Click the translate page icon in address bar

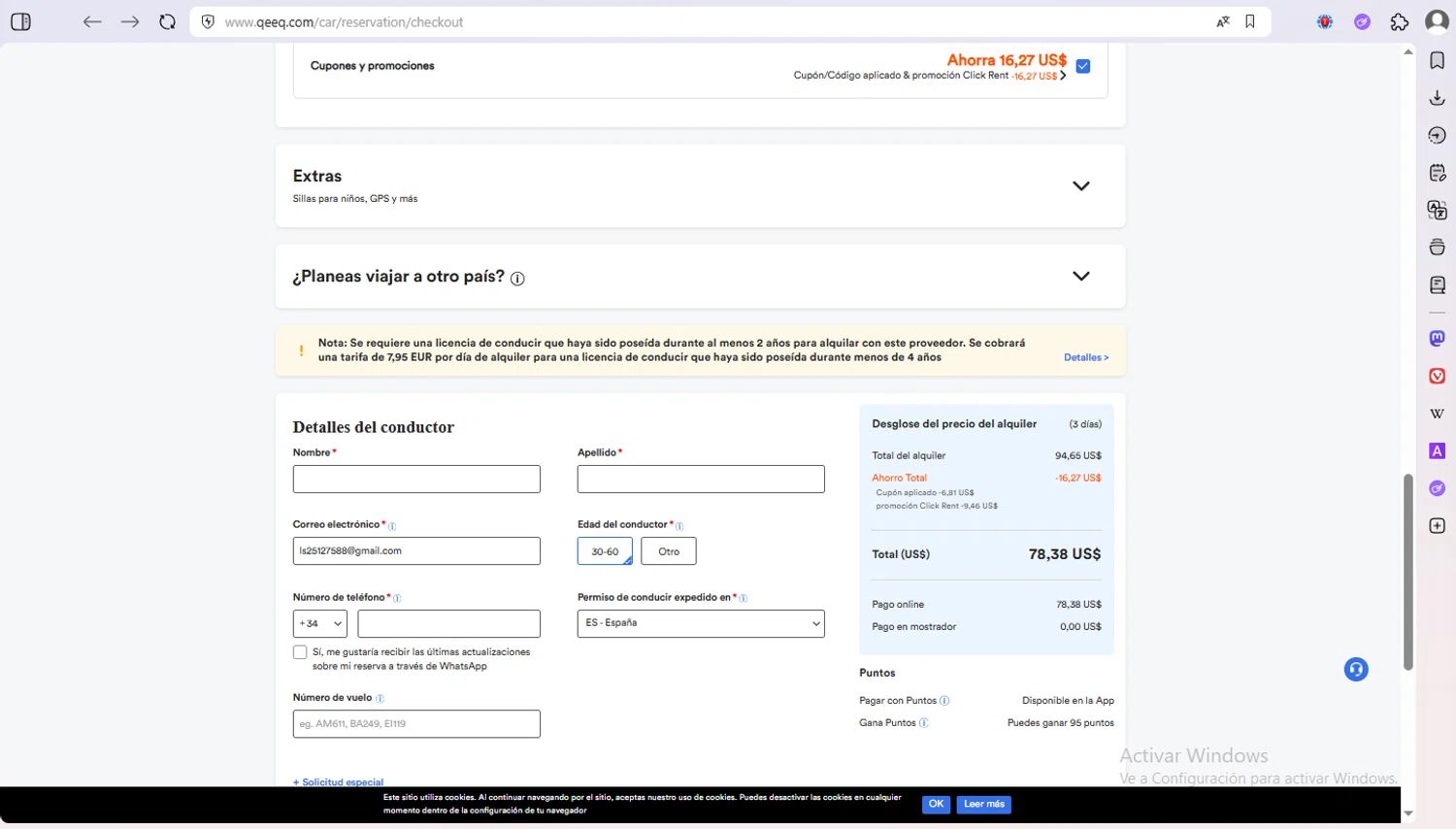click(x=1223, y=21)
